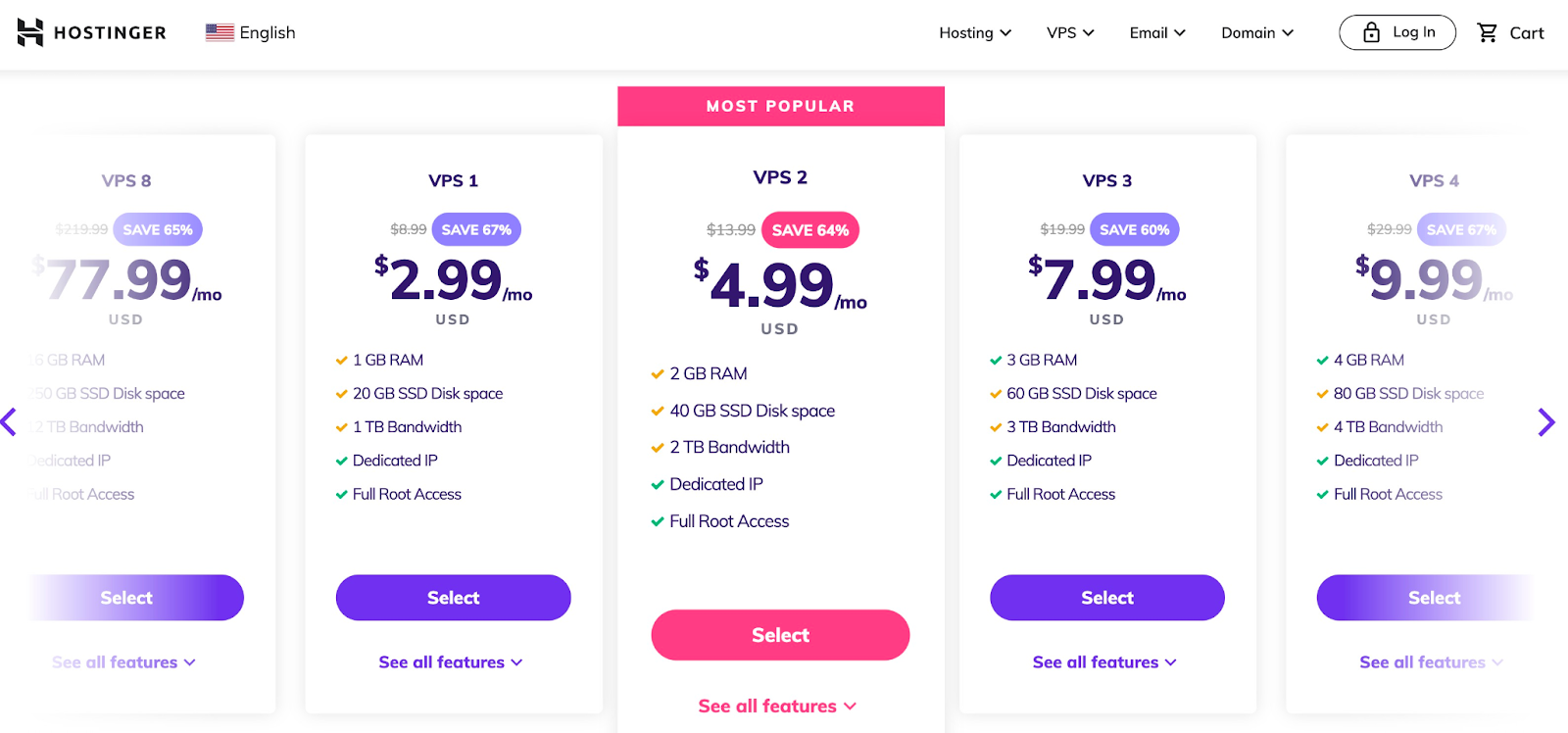
Task: Click the Hostinger logo icon
Action: (x=30, y=32)
